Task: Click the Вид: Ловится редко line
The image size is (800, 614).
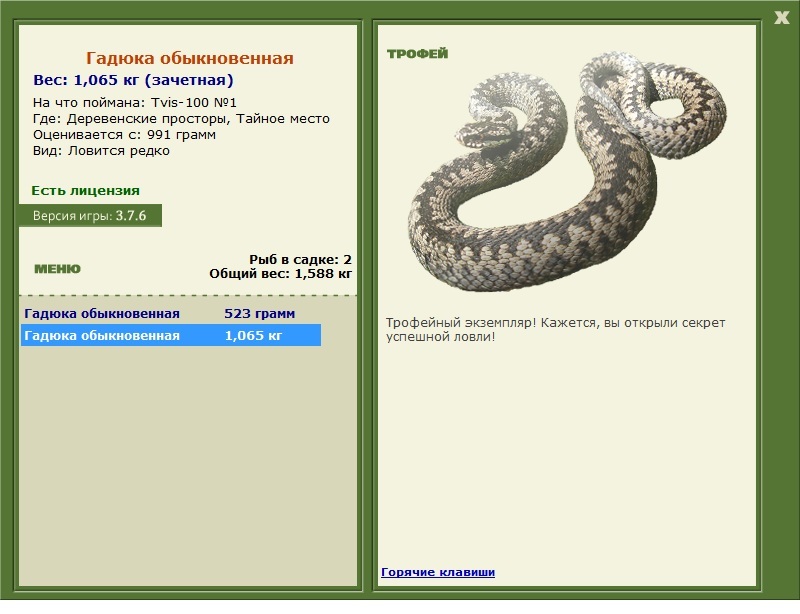Action: 101,151
